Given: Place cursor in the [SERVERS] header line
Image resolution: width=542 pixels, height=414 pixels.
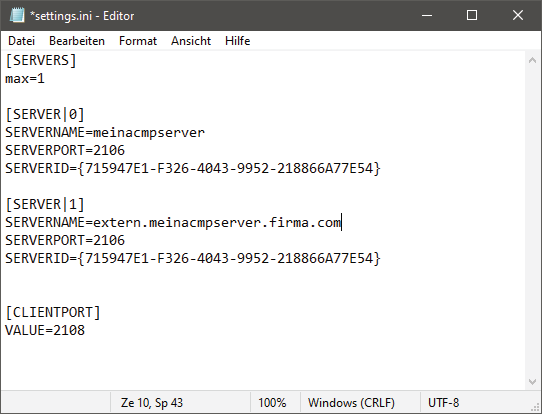Looking at the screenshot, I should tap(41, 60).
